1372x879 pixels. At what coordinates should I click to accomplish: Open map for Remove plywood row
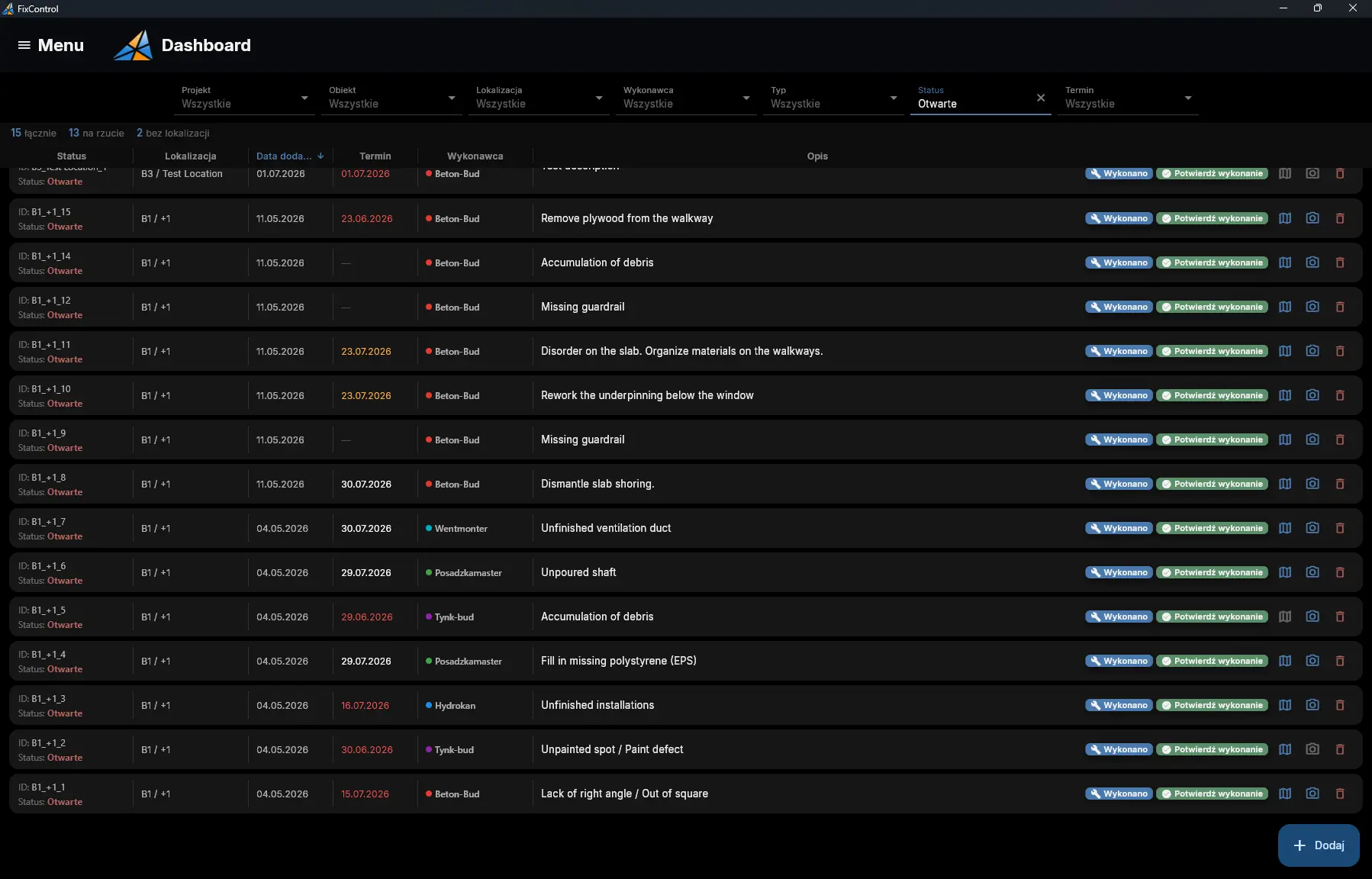point(1285,218)
